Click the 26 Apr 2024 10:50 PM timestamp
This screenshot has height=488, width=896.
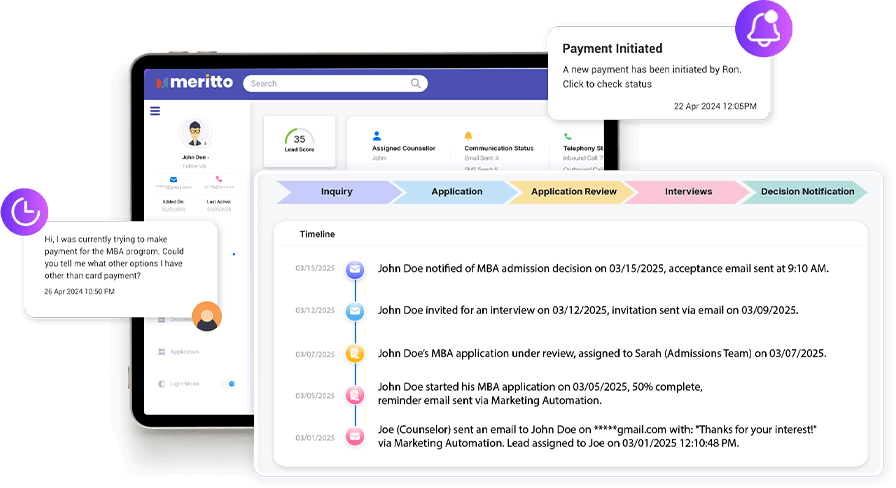pos(79,291)
